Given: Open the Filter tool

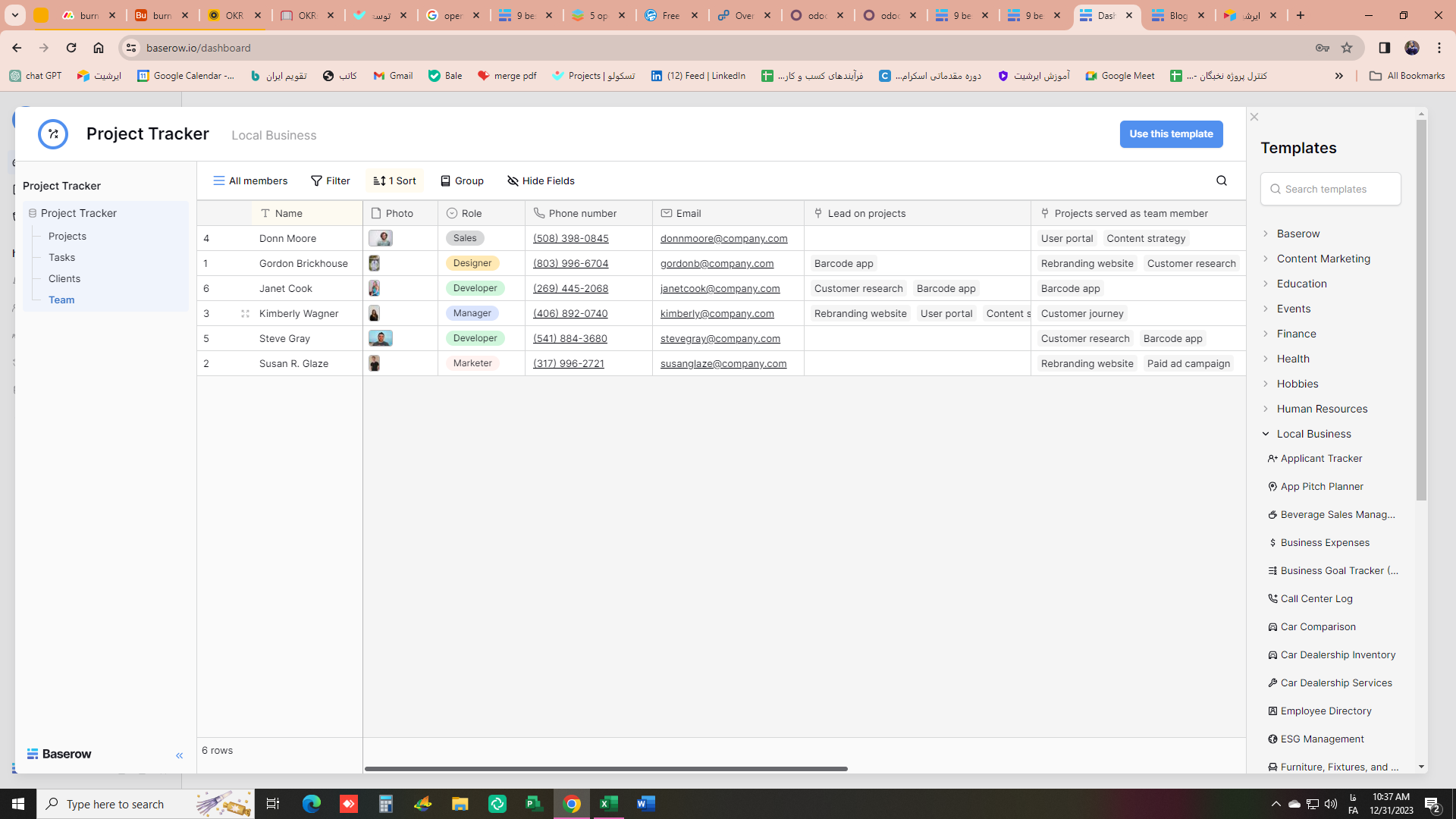Looking at the screenshot, I should (x=330, y=180).
